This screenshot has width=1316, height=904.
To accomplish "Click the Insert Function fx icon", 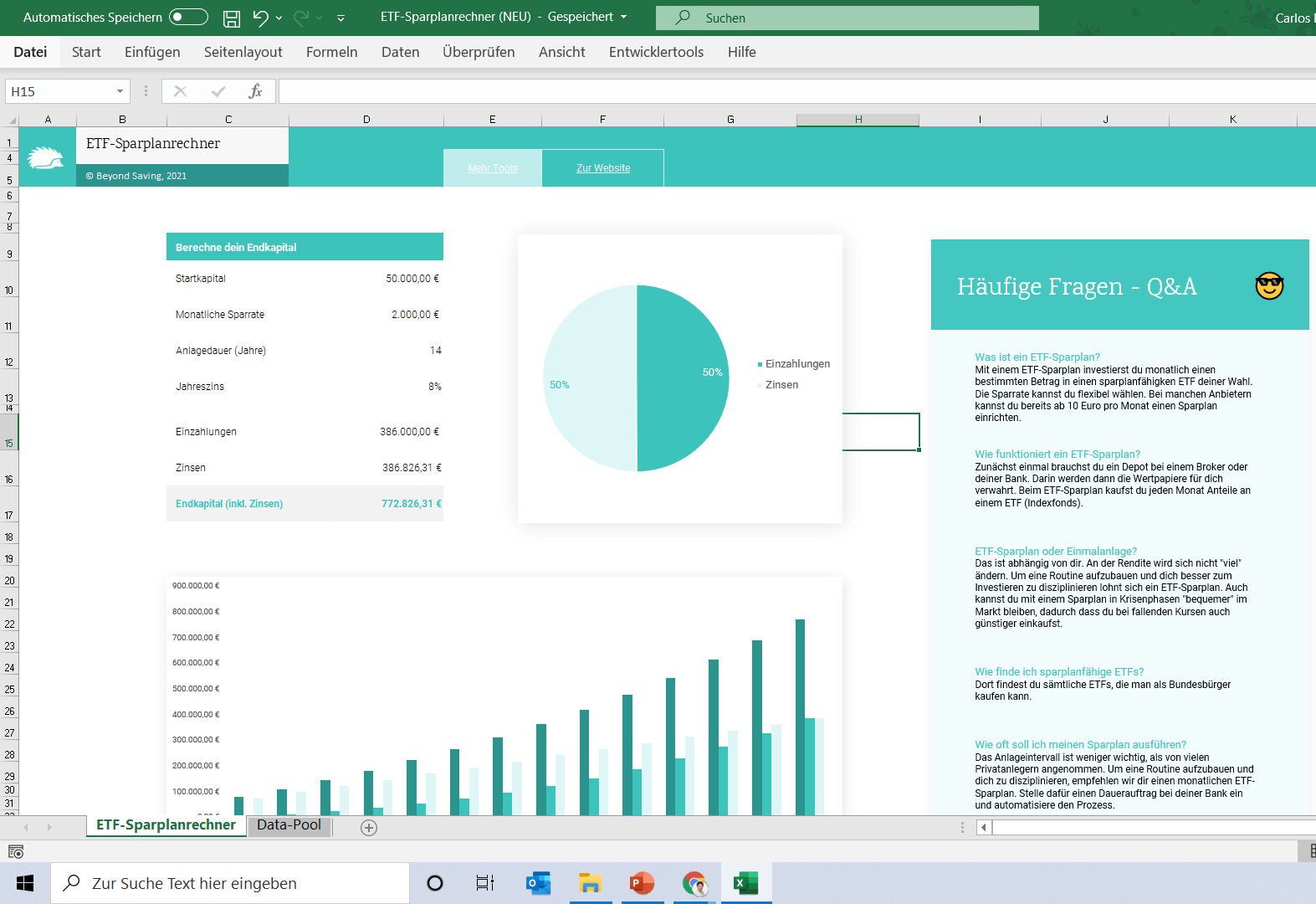I will [256, 91].
